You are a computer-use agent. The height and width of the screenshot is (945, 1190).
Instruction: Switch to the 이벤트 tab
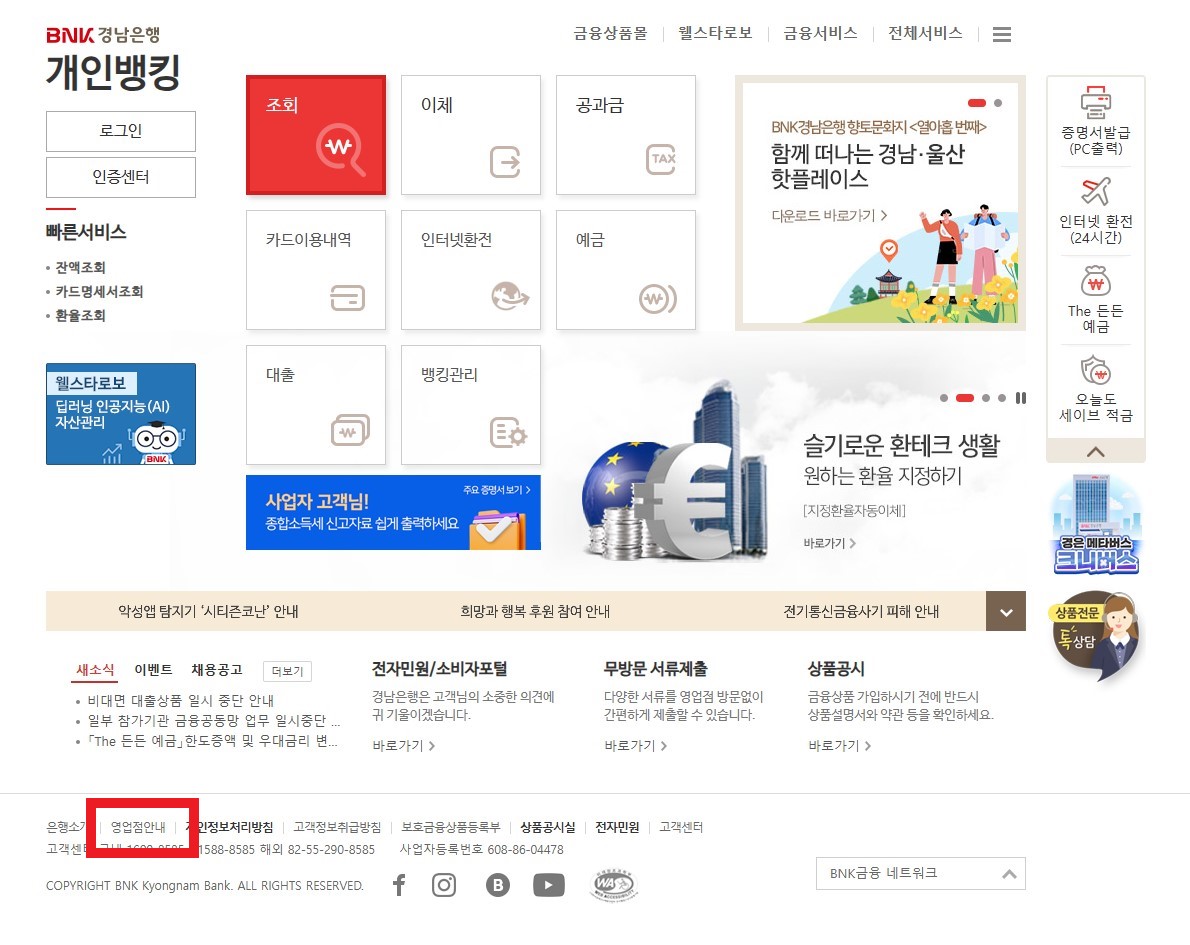(153, 669)
